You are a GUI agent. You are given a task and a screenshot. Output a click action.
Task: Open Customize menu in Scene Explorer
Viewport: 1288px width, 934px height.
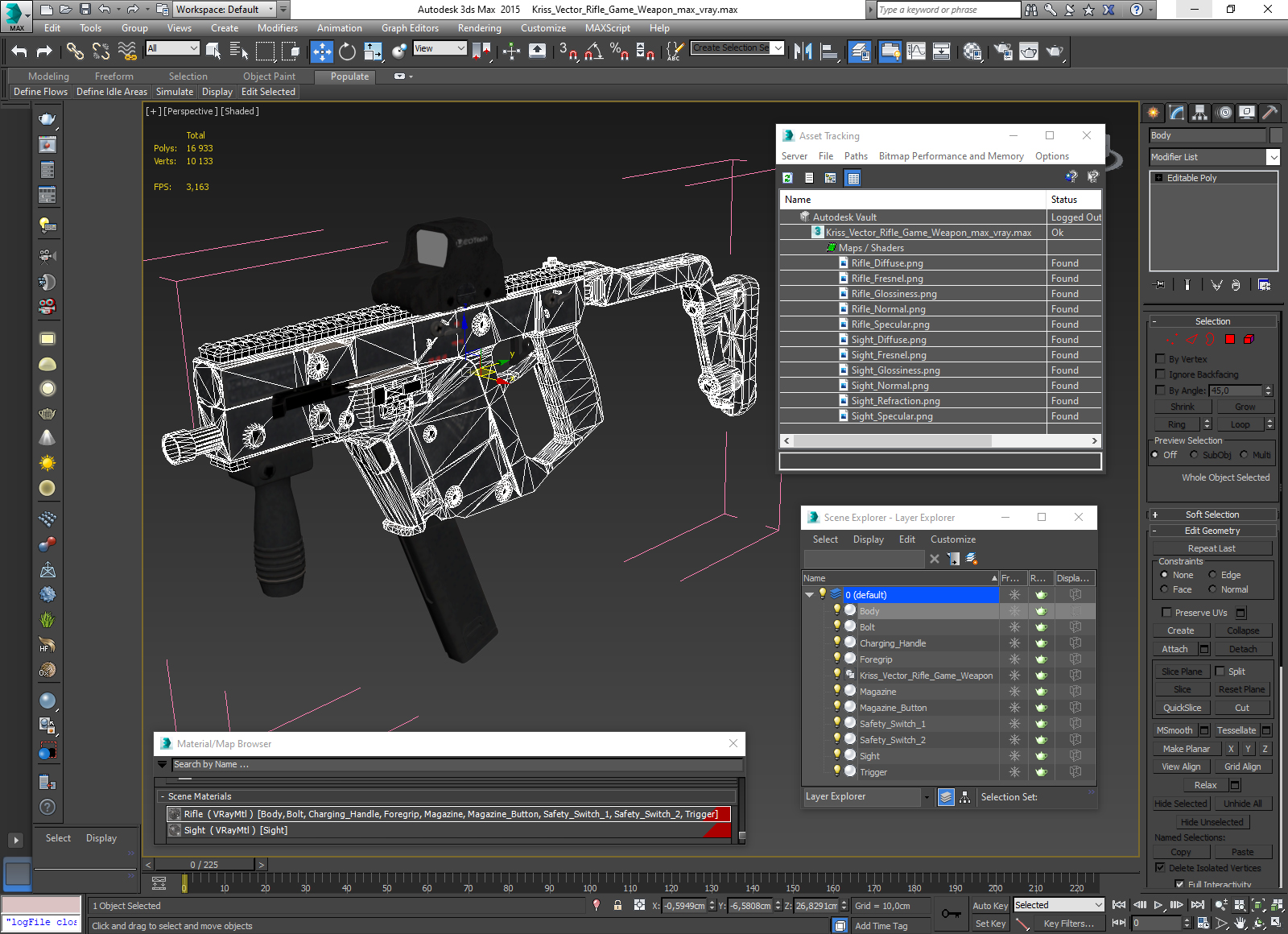953,539
